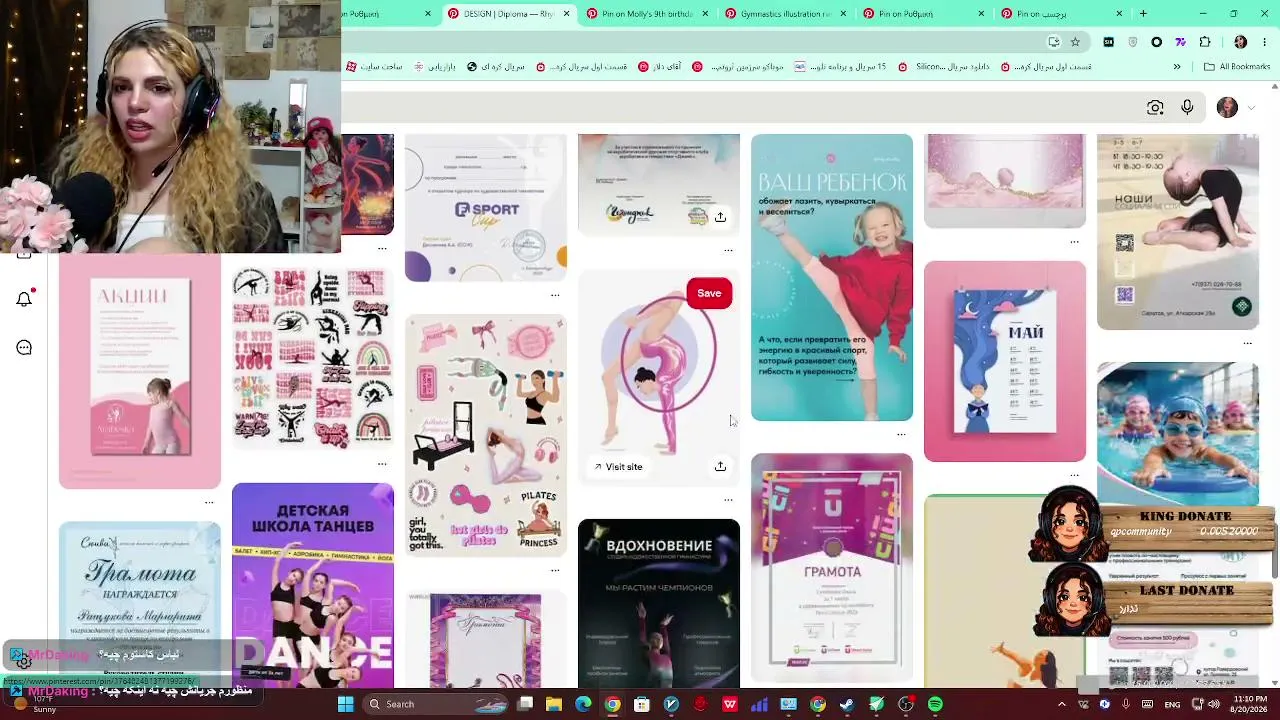Open more options under ВАШ РЕБЕНОК pin
This screenshot has height=720, width=1280.
[901, 435]
